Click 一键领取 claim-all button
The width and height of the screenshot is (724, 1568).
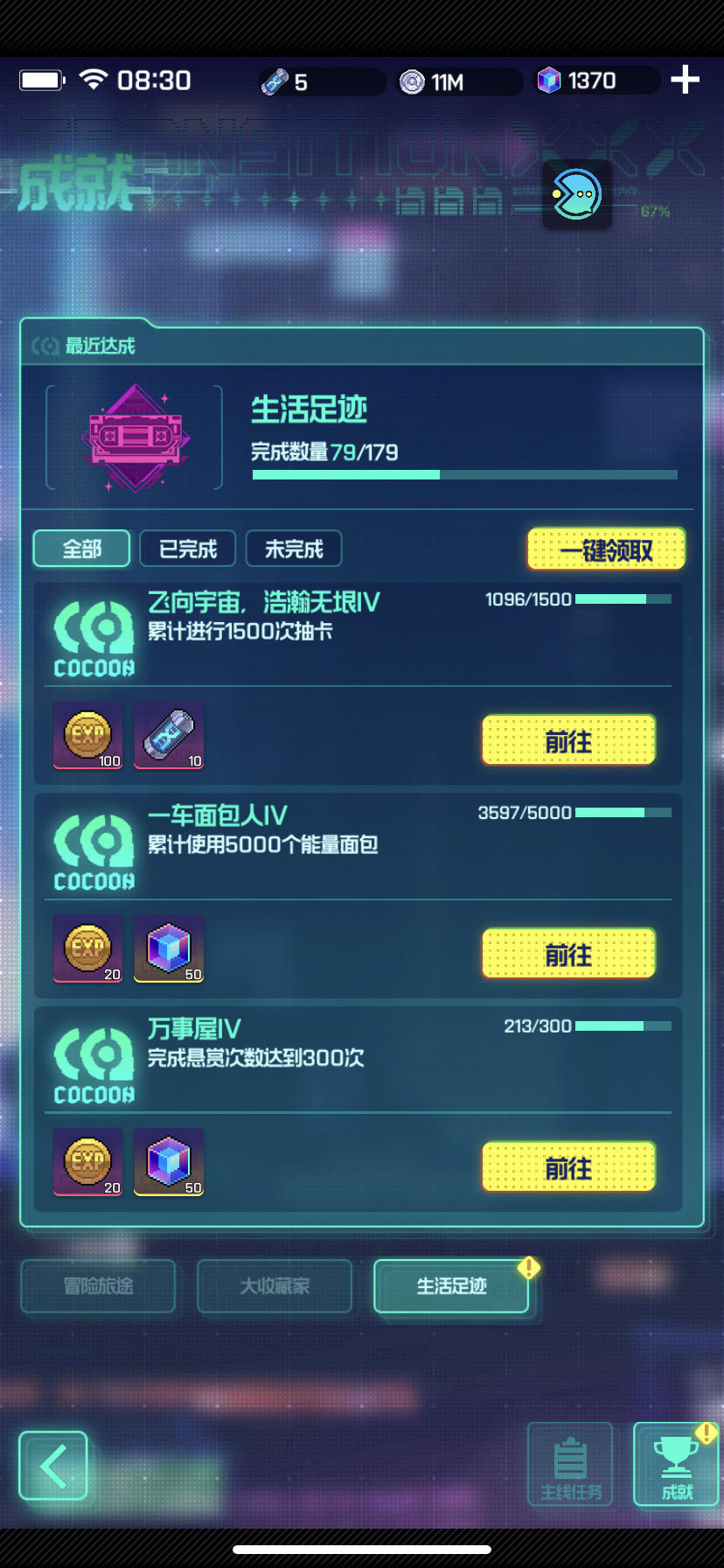point(606,549)
